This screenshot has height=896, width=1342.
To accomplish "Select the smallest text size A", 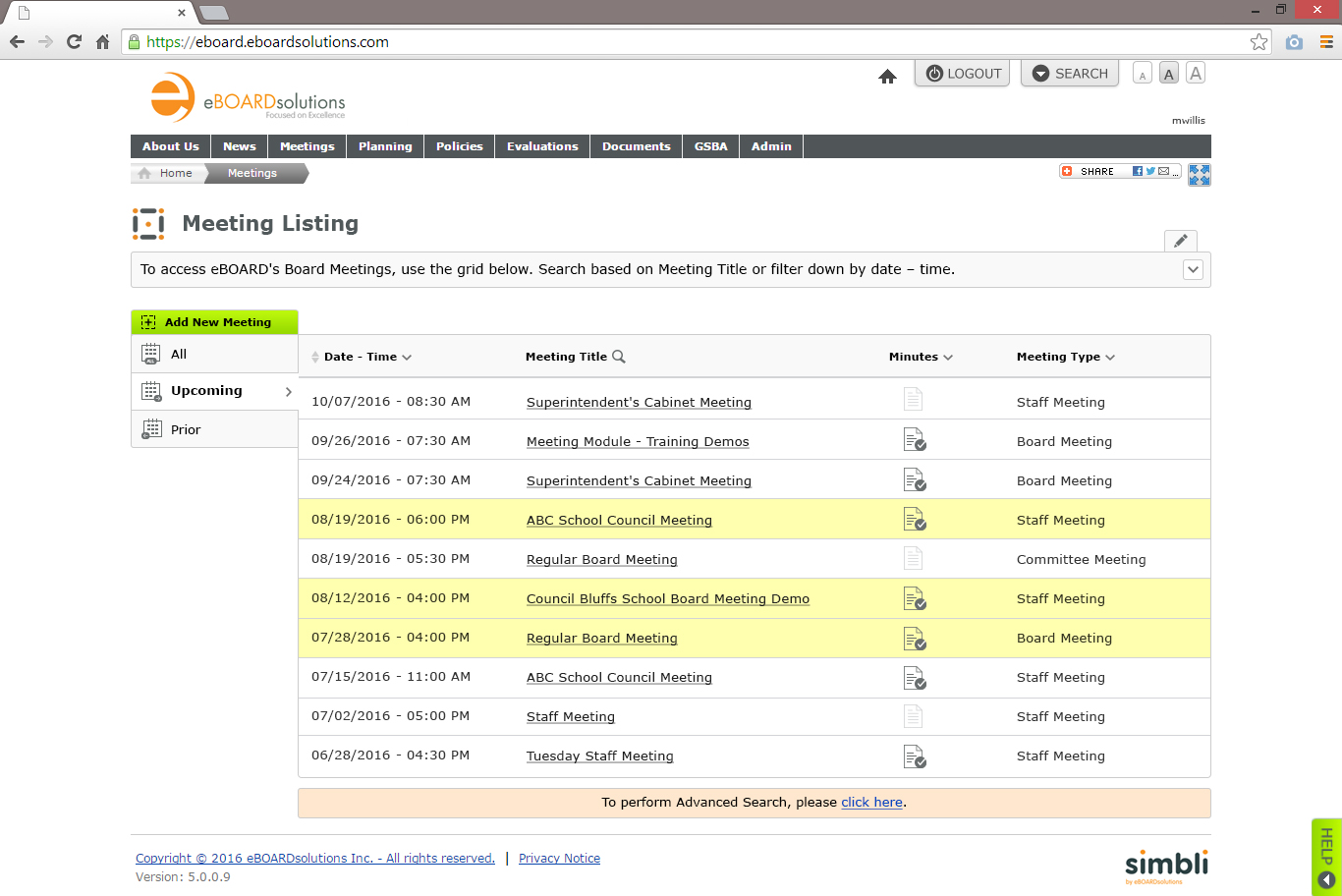I will pos(1142,73).
